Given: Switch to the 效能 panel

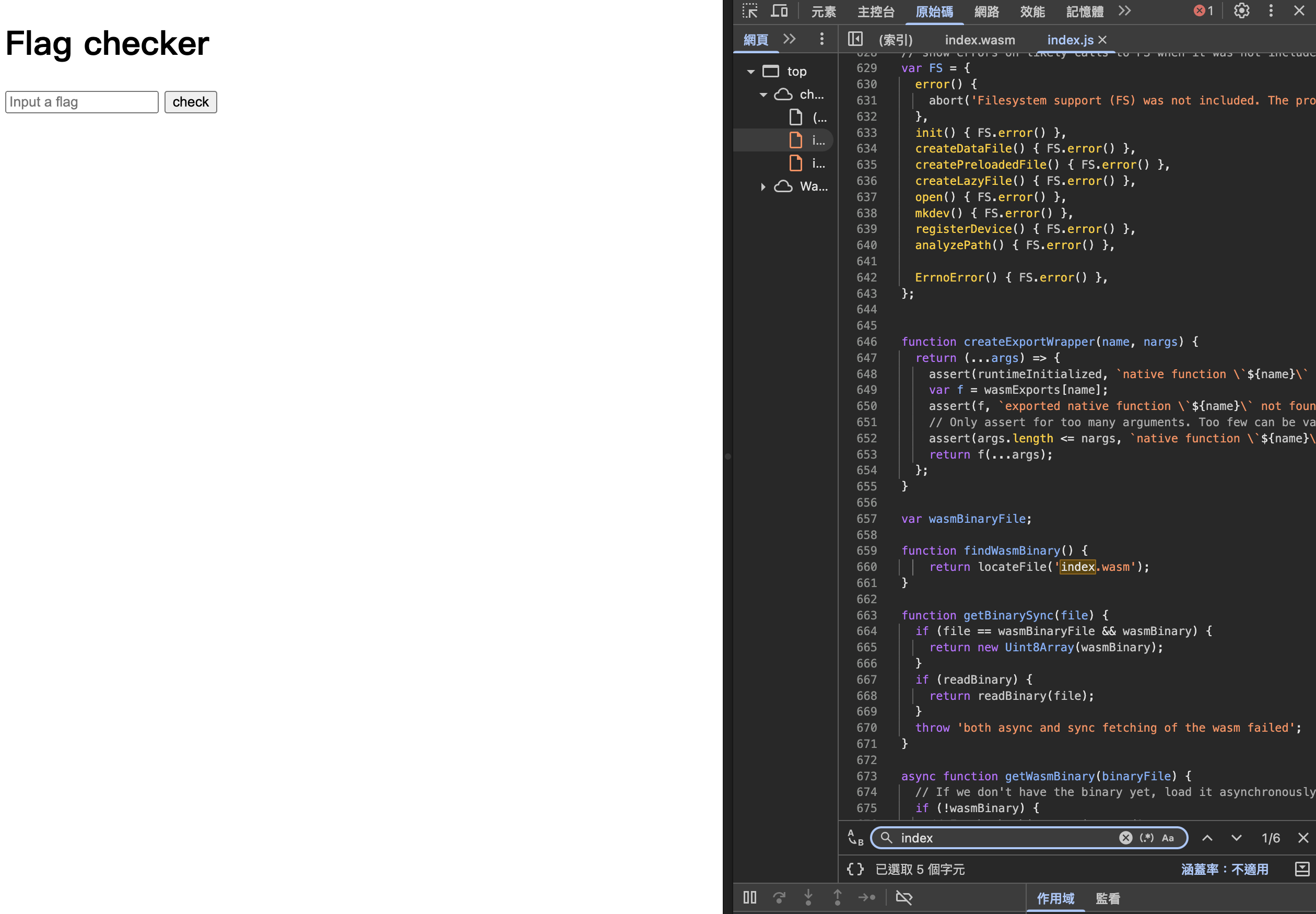Looking at the screenshot, I should pyautogui.click(x=1032, y=11).
